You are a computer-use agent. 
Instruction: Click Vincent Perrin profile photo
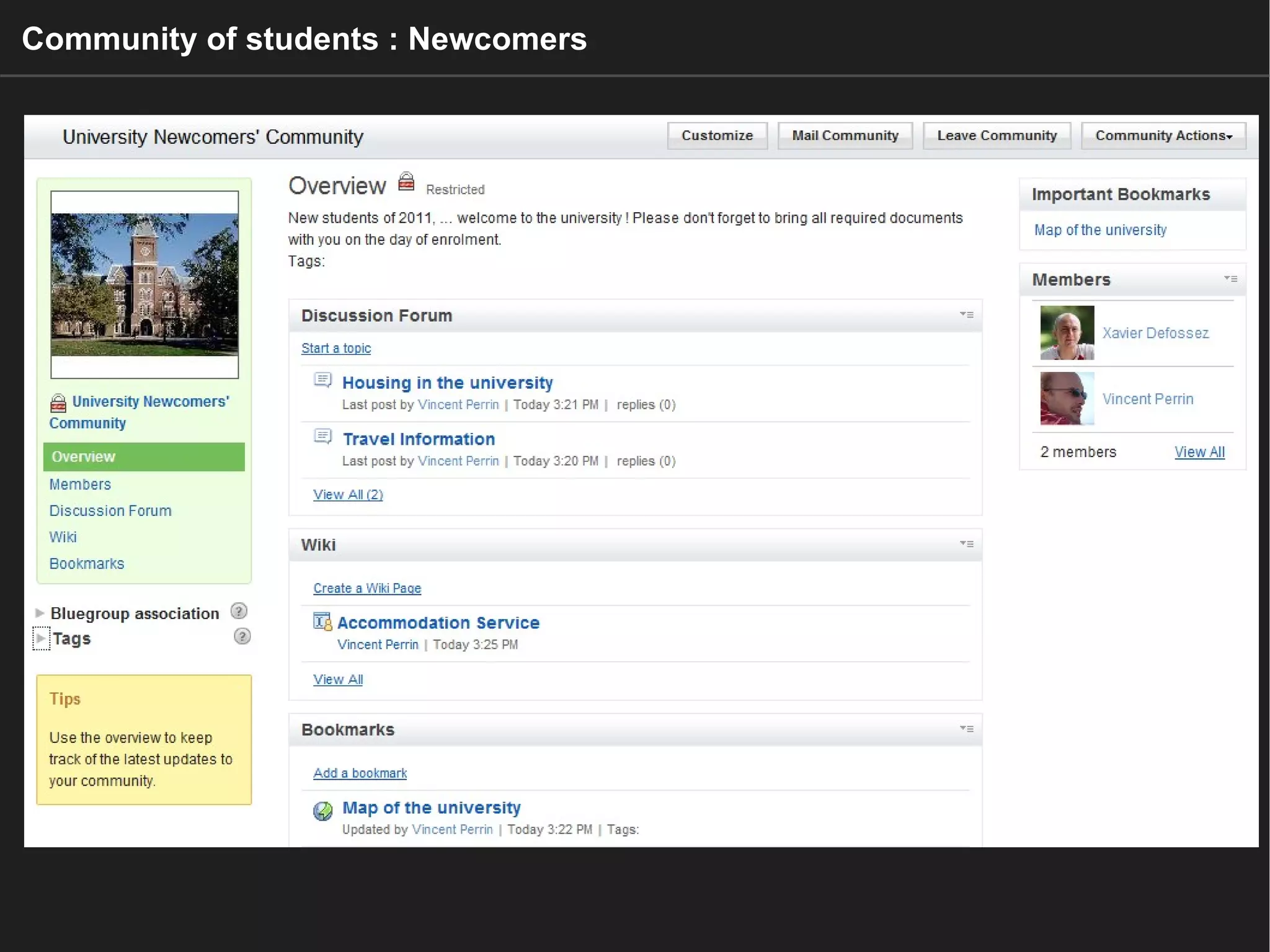coord(1067,398)
